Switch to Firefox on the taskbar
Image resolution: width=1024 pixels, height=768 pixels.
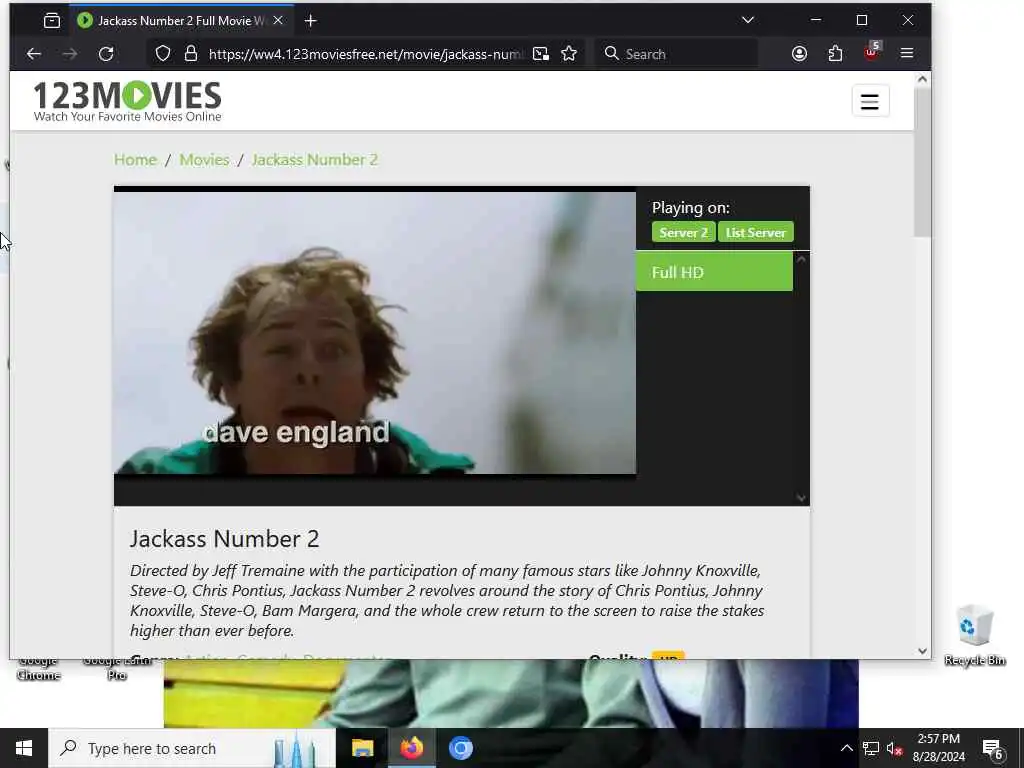tap(411, 748)
